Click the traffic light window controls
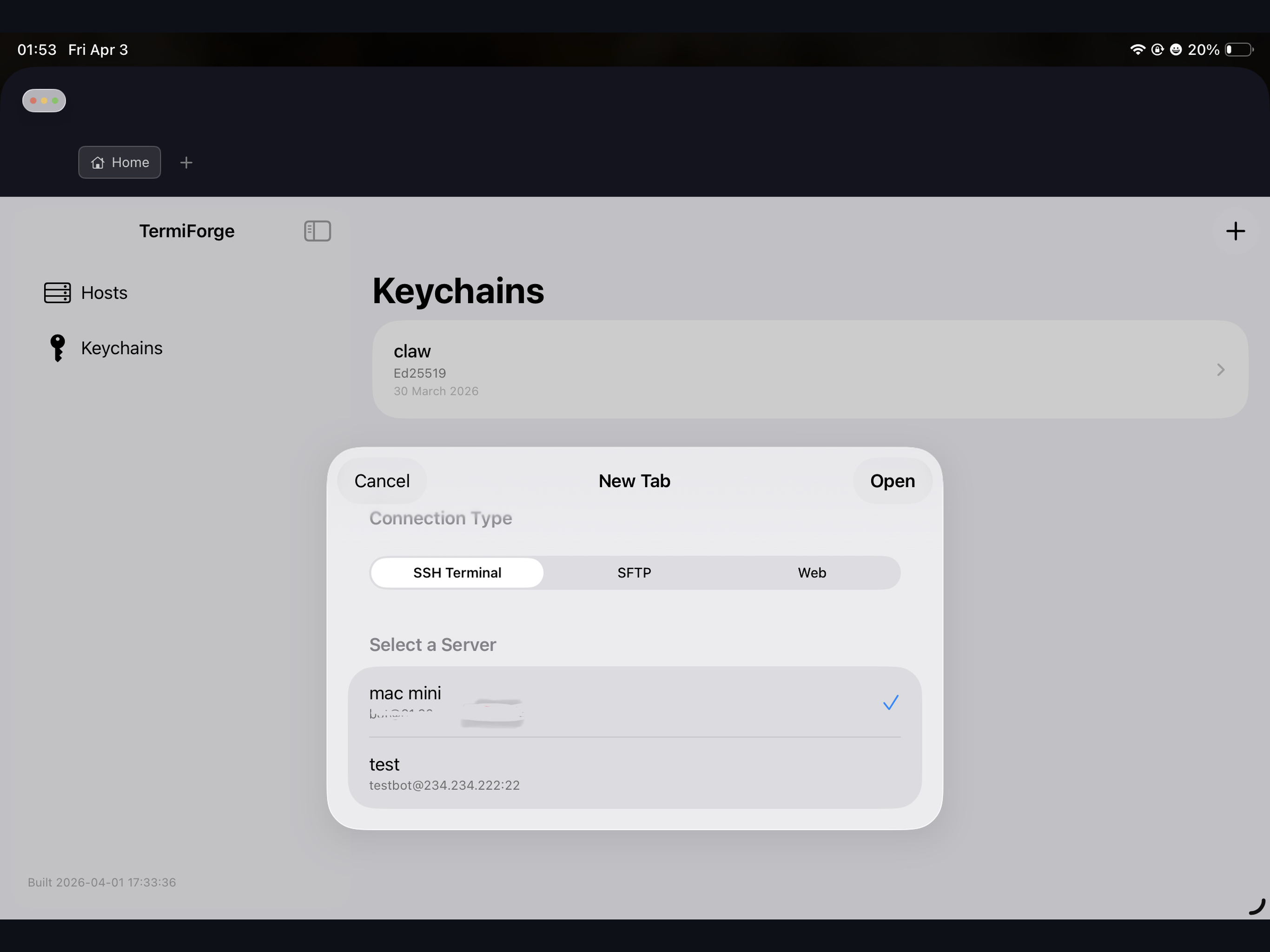Image resolution: width=1270 pixels, height=952 pixels. 44,100
